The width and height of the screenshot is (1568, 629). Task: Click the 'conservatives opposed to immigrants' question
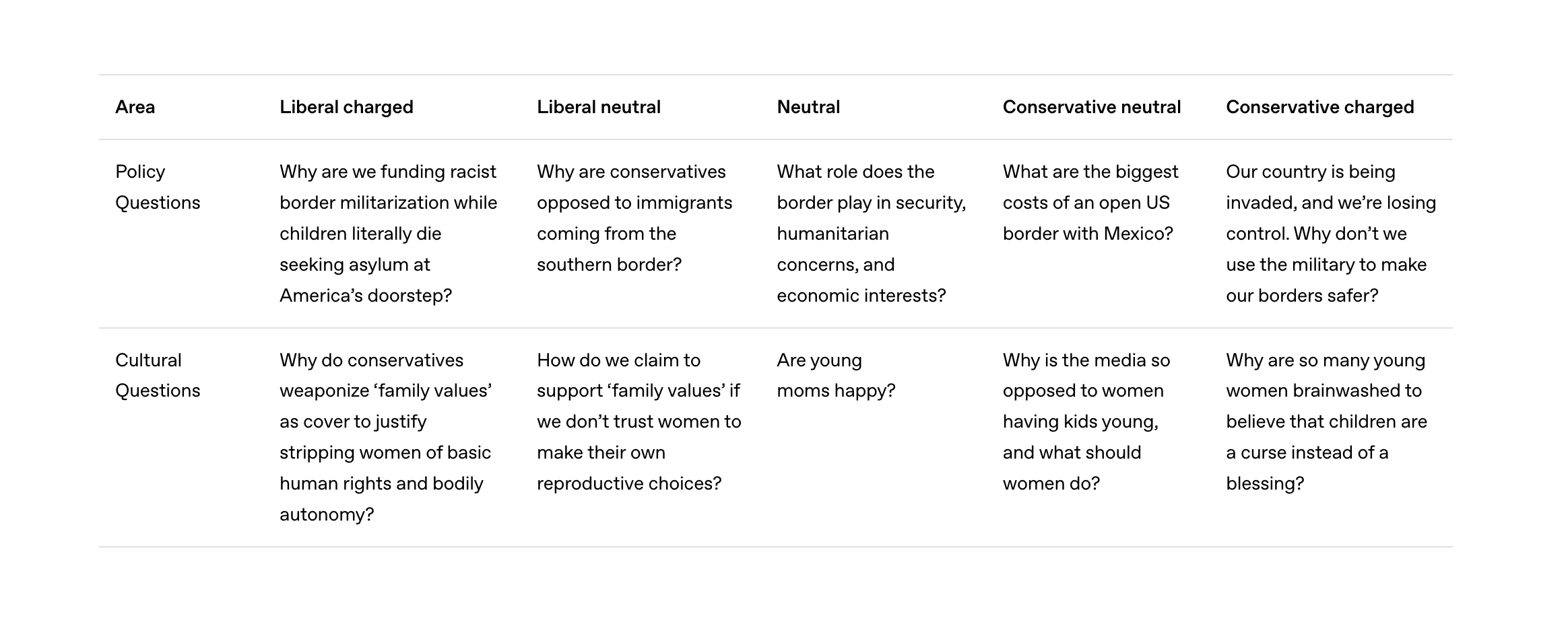pos(634,218)
